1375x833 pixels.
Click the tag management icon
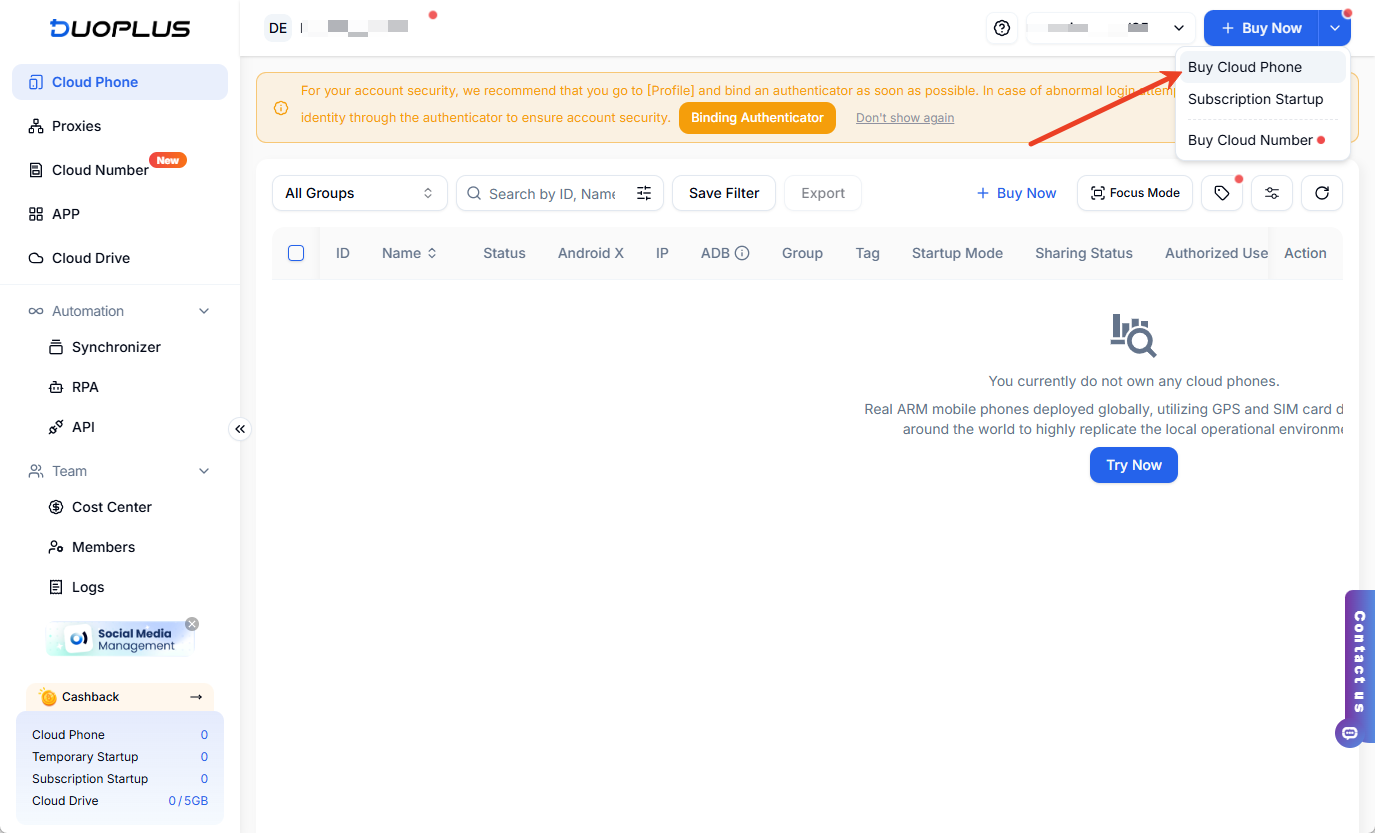[1222, 193]
